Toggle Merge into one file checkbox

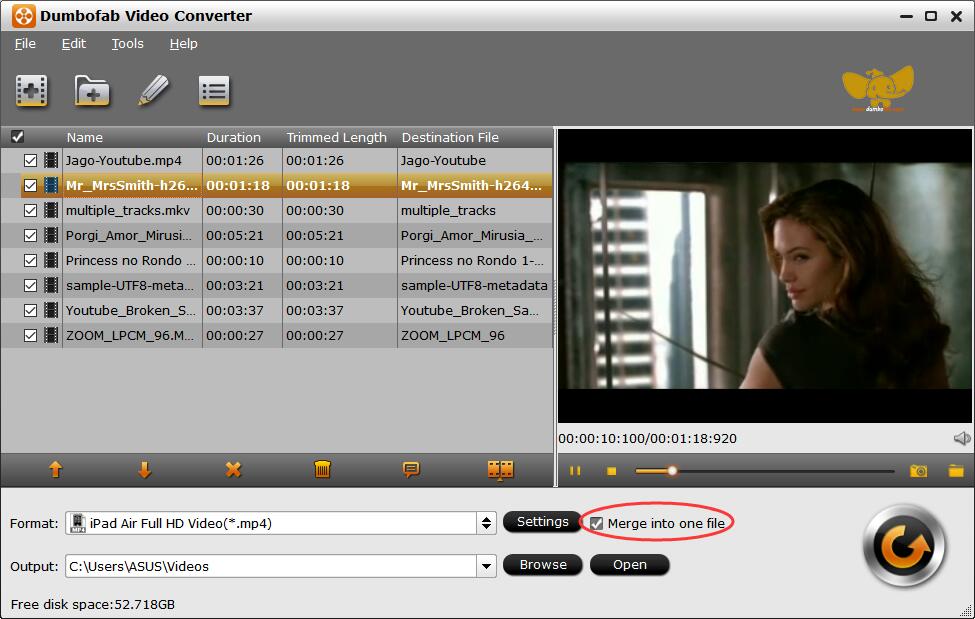(x=596, y=524)
